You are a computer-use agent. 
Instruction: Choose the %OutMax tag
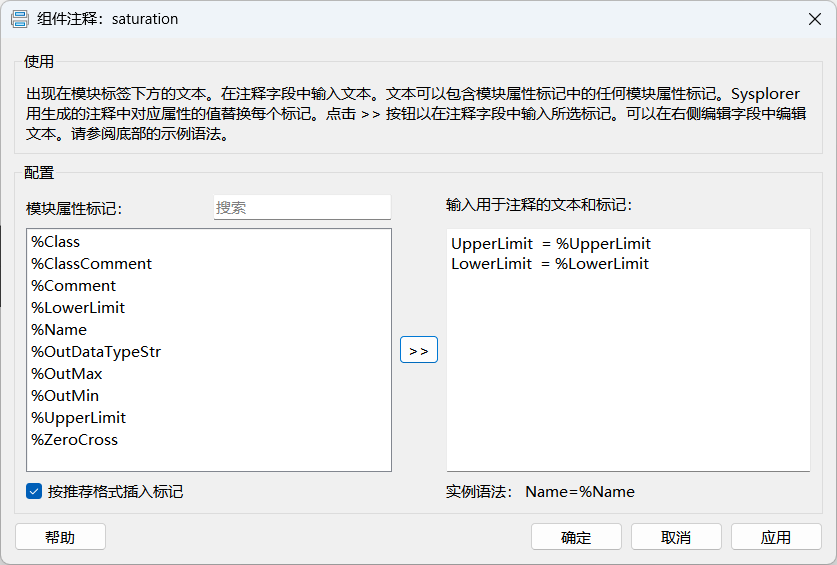[x=67, y=374]
